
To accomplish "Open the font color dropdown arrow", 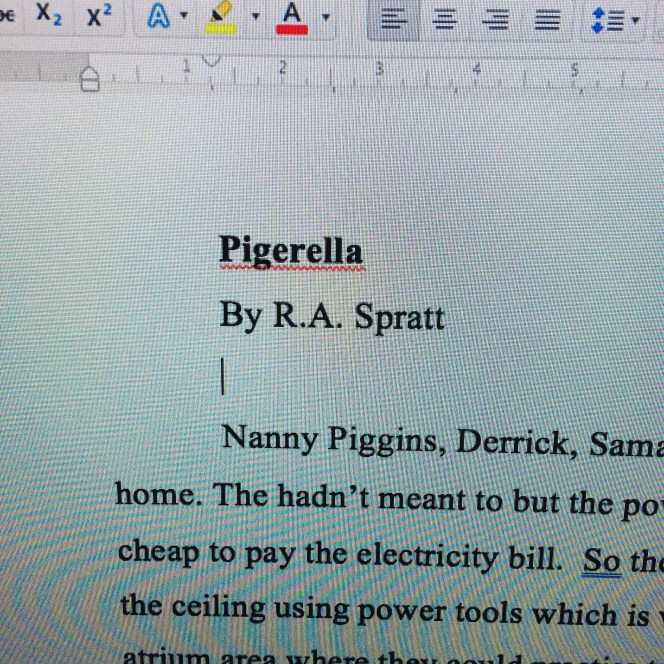I will [326, 18].
